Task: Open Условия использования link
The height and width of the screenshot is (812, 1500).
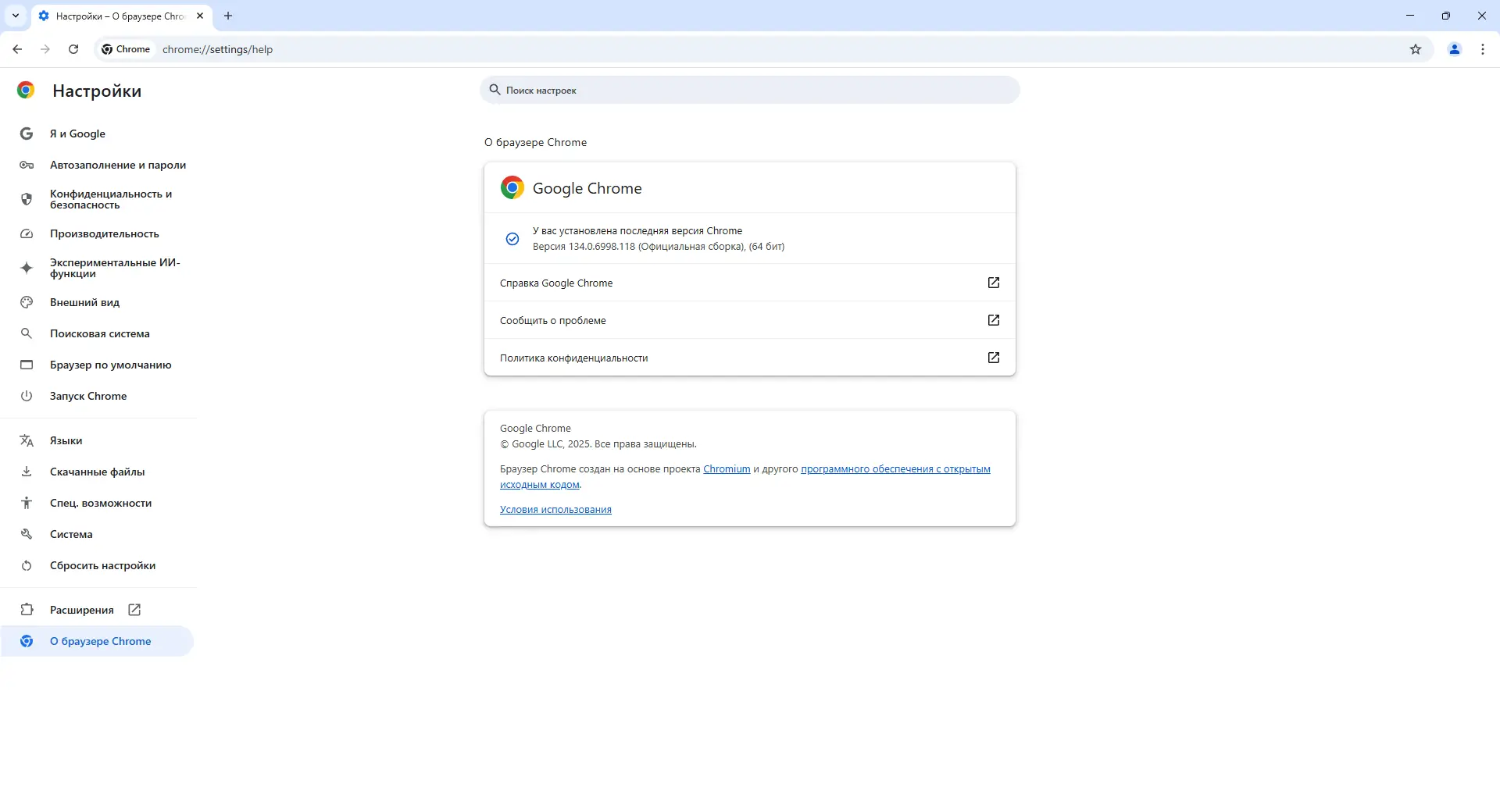Action: tap(555, 510)
